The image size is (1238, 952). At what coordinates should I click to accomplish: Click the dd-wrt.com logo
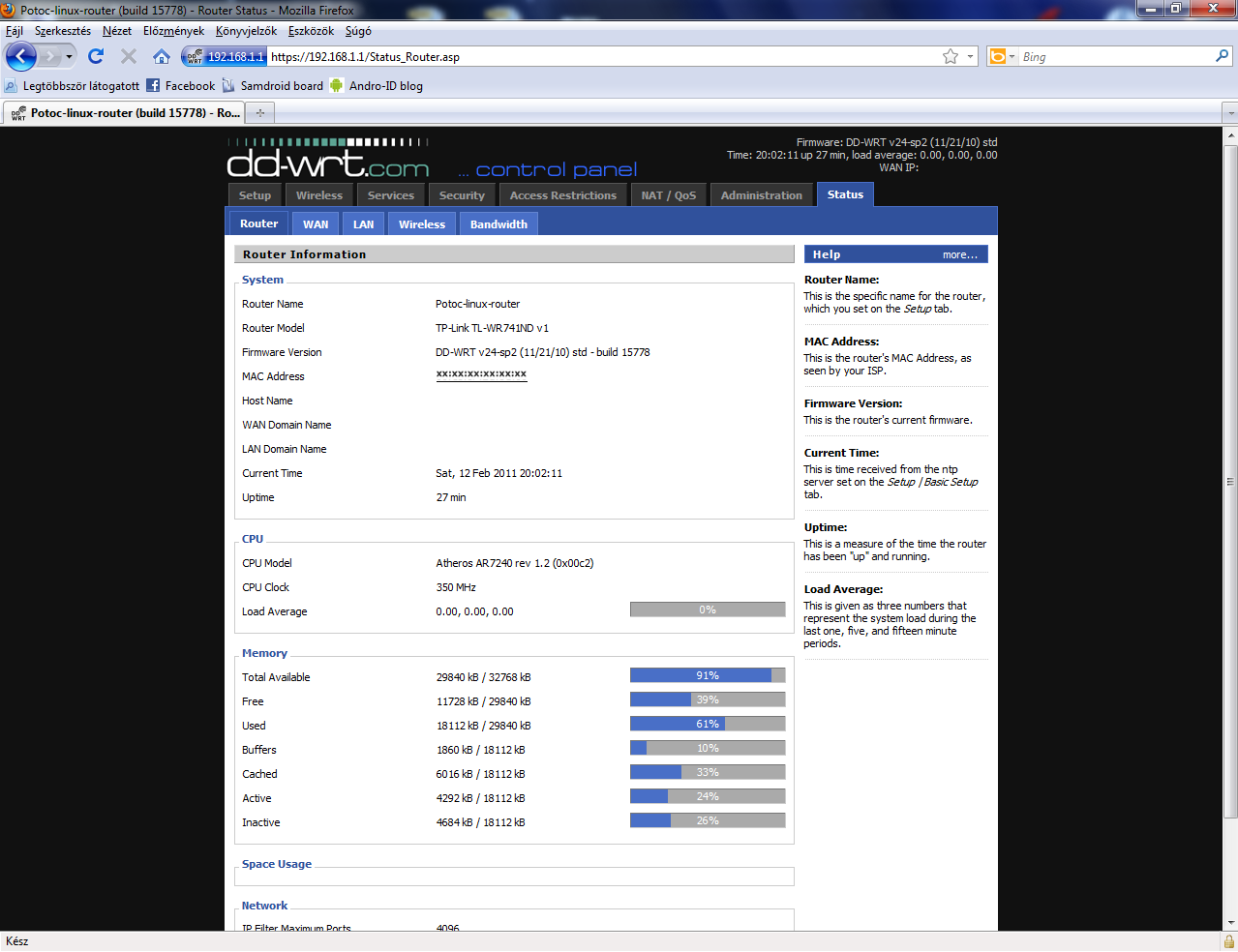(328, 160)
